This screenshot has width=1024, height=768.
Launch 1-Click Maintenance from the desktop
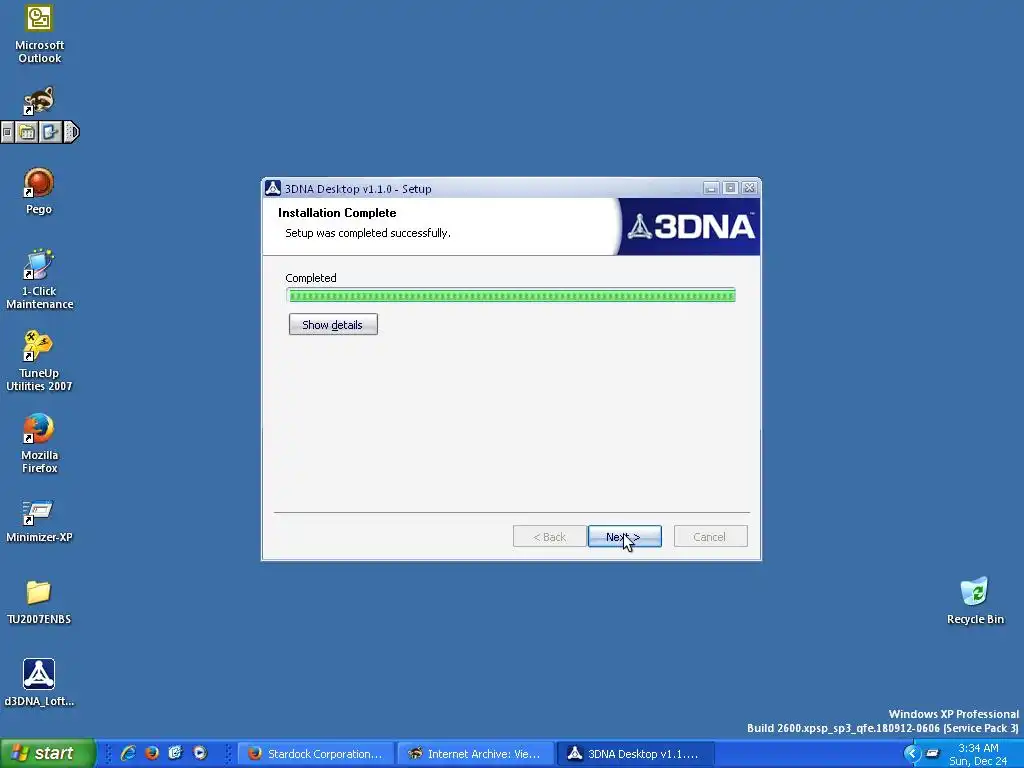pyautogui.click(x=39, y=280)
